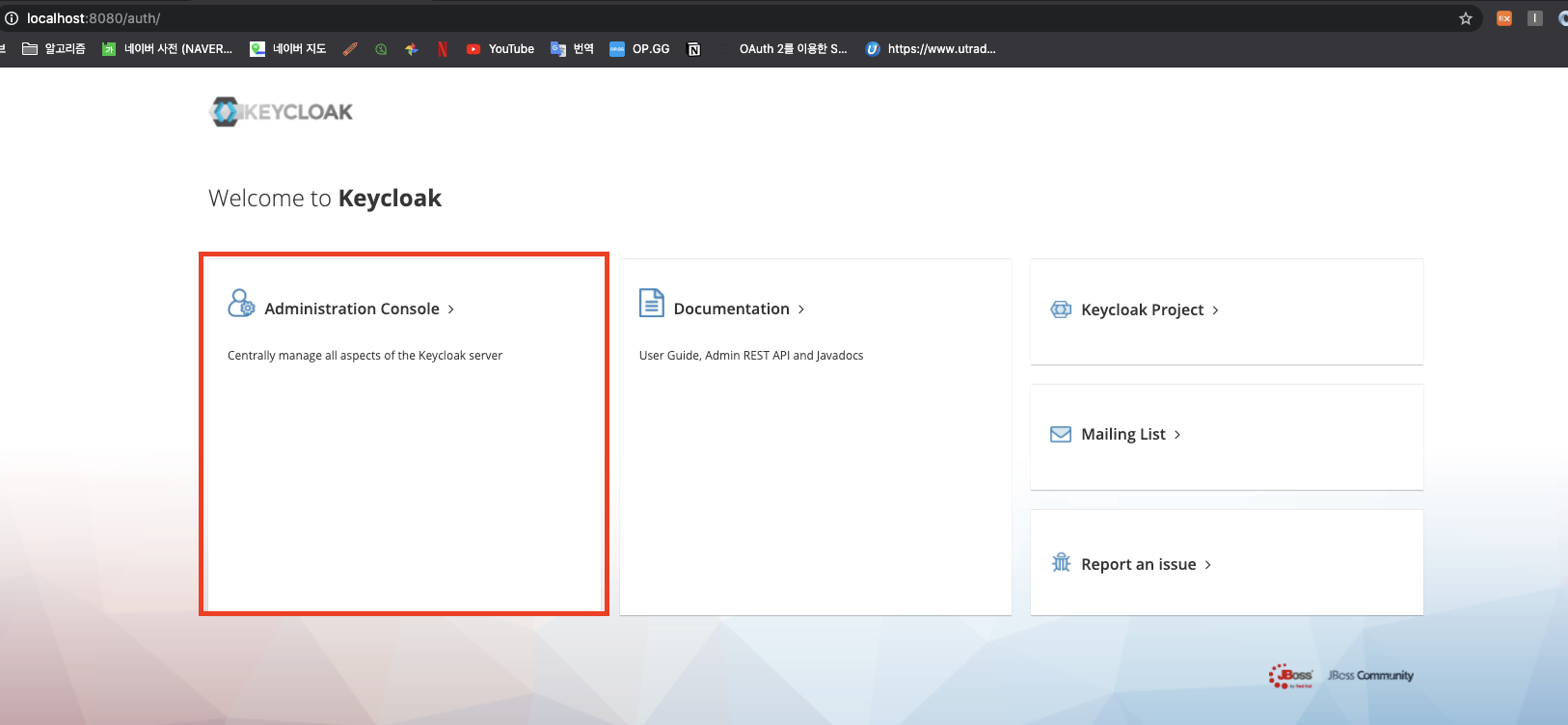Open the green circular bookmark icon

click(x=381, y=49)
